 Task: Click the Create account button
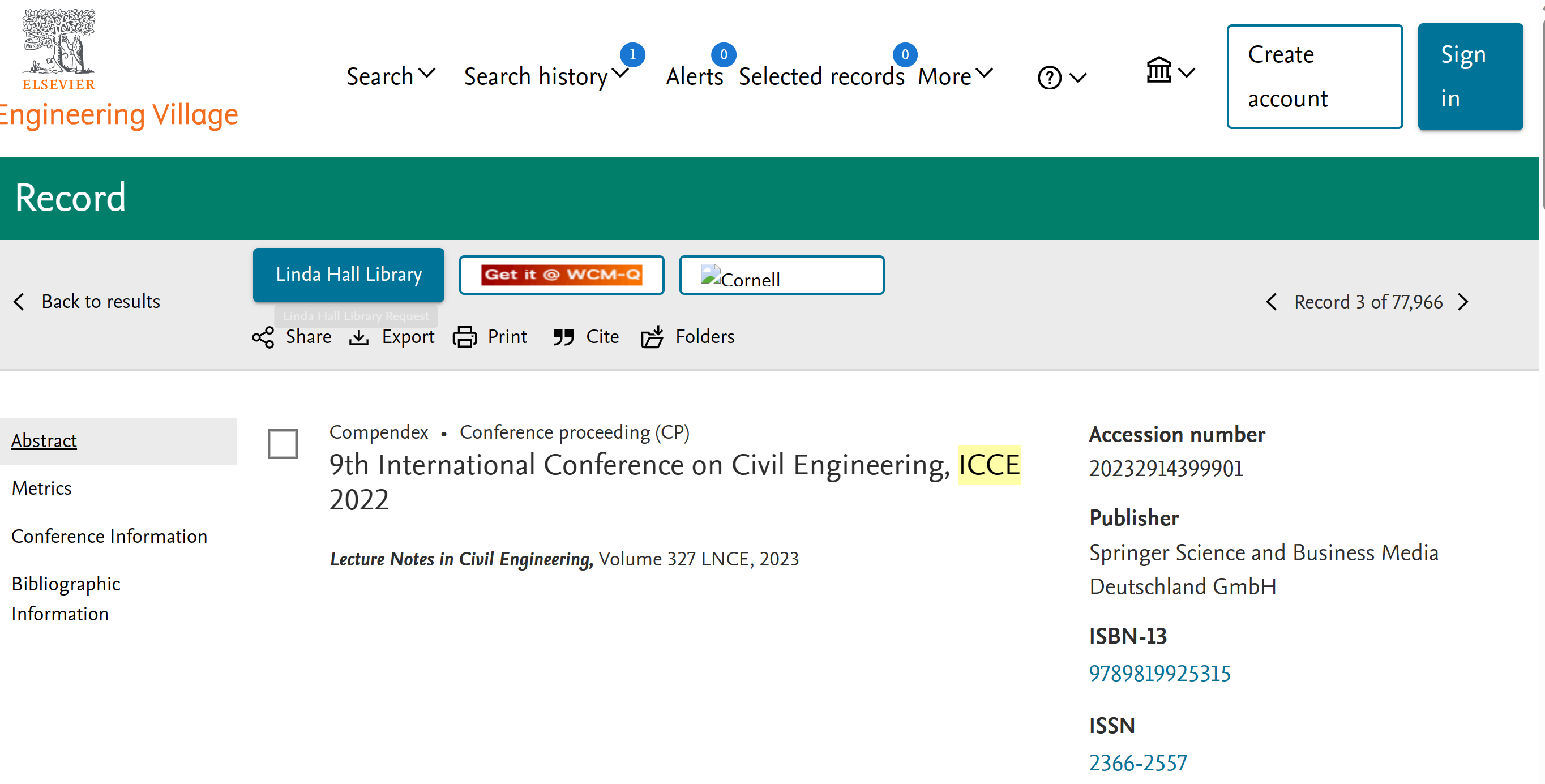coord(1314,77)
